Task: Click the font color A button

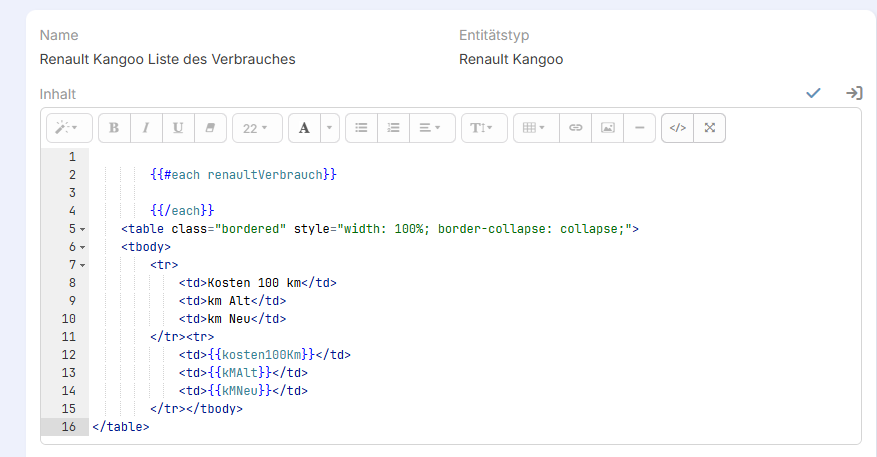Action: pyautogui.click(x=304, y=128)
